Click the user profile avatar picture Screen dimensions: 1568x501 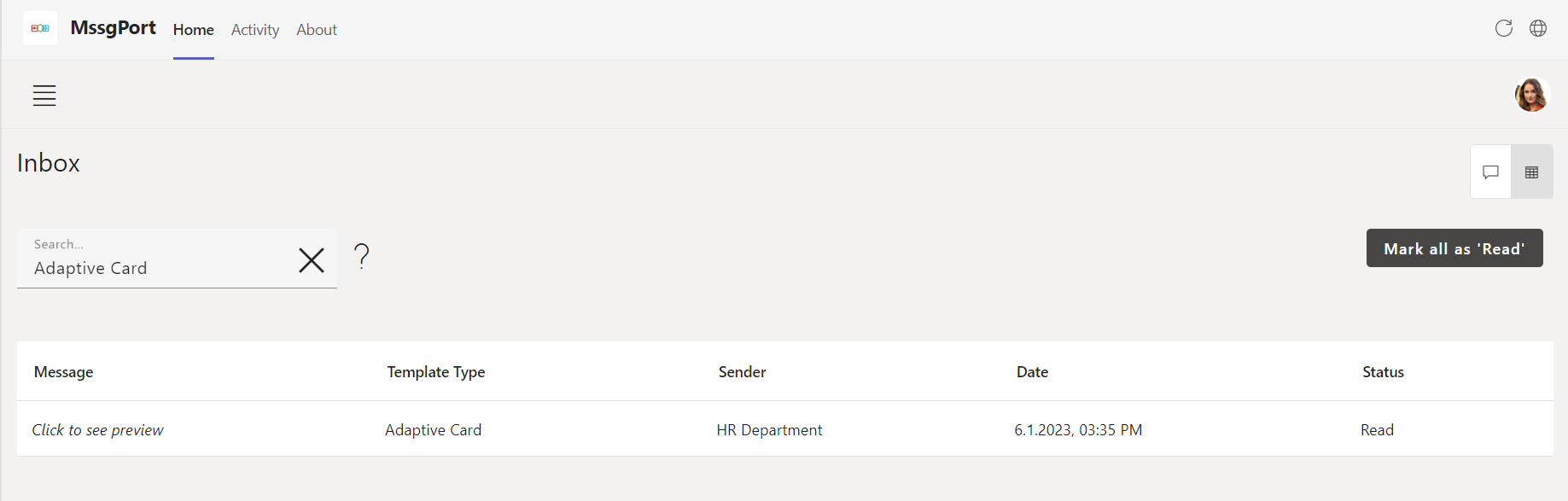[1532, 95]
